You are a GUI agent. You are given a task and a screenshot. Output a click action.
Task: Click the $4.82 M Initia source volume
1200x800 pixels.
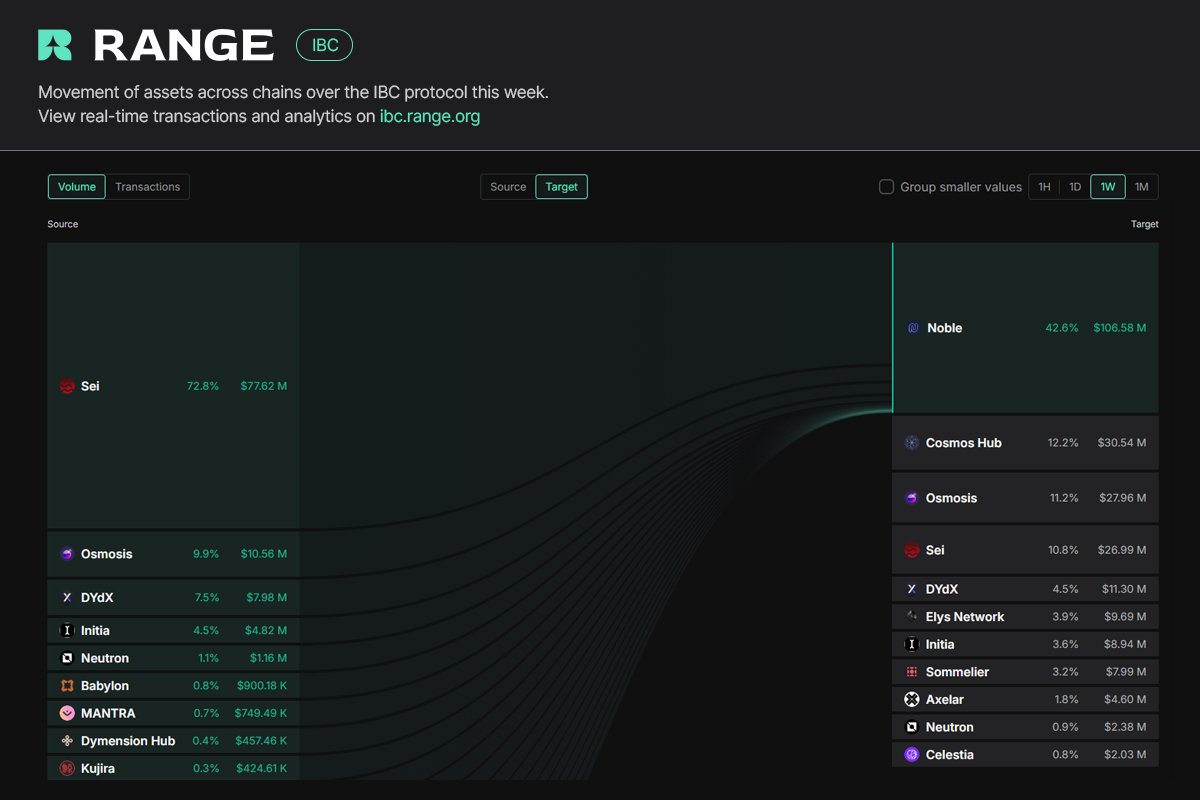pyautogui.click(x=266, y=631)
